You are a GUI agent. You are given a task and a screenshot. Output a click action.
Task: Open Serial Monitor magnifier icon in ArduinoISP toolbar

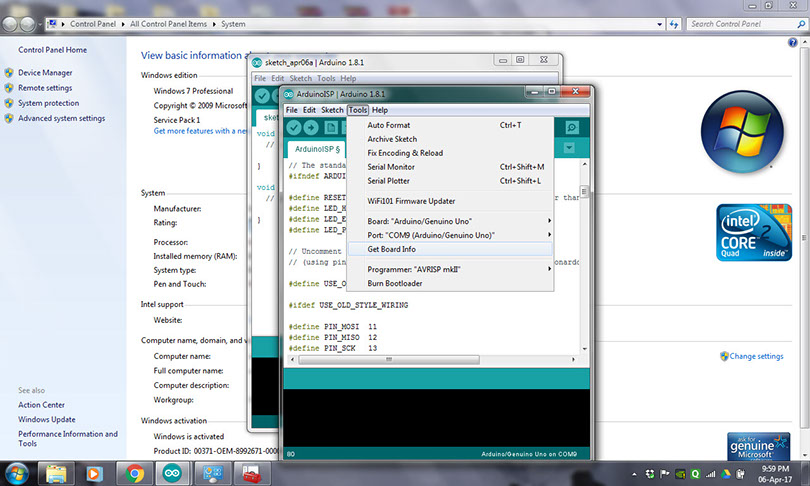(x=572, y=128)
